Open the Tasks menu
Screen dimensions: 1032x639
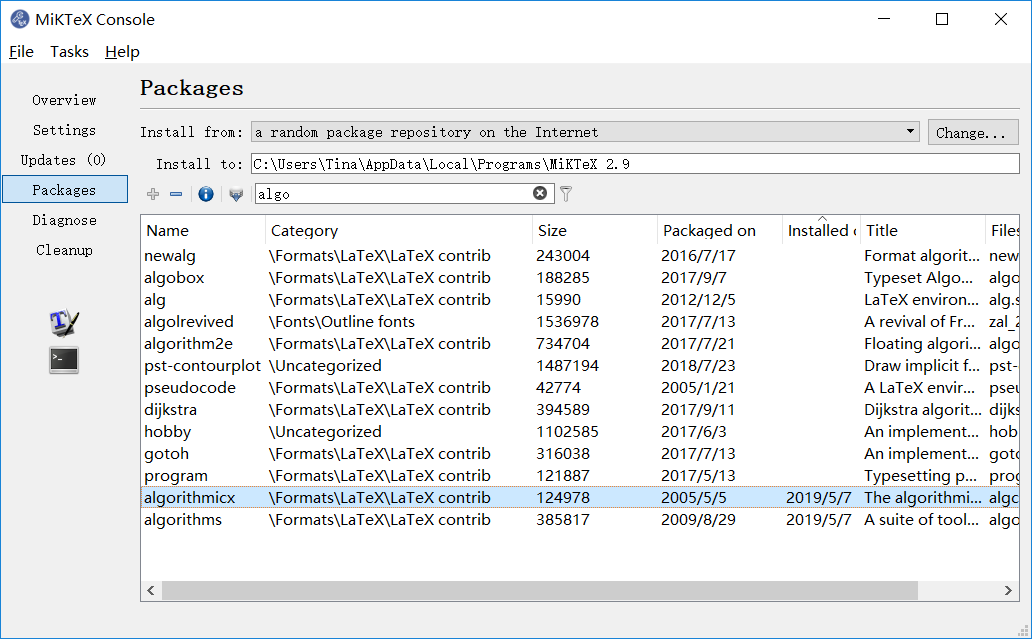[69, 51]
